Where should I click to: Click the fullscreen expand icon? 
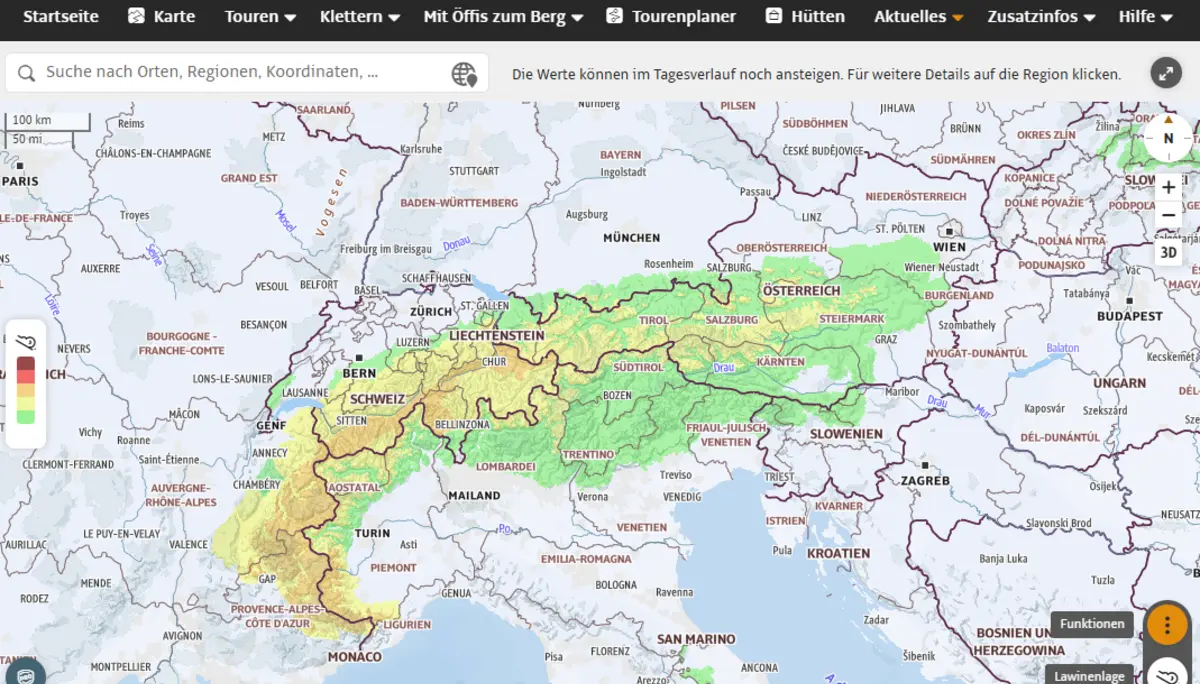tap(1165, 73)
